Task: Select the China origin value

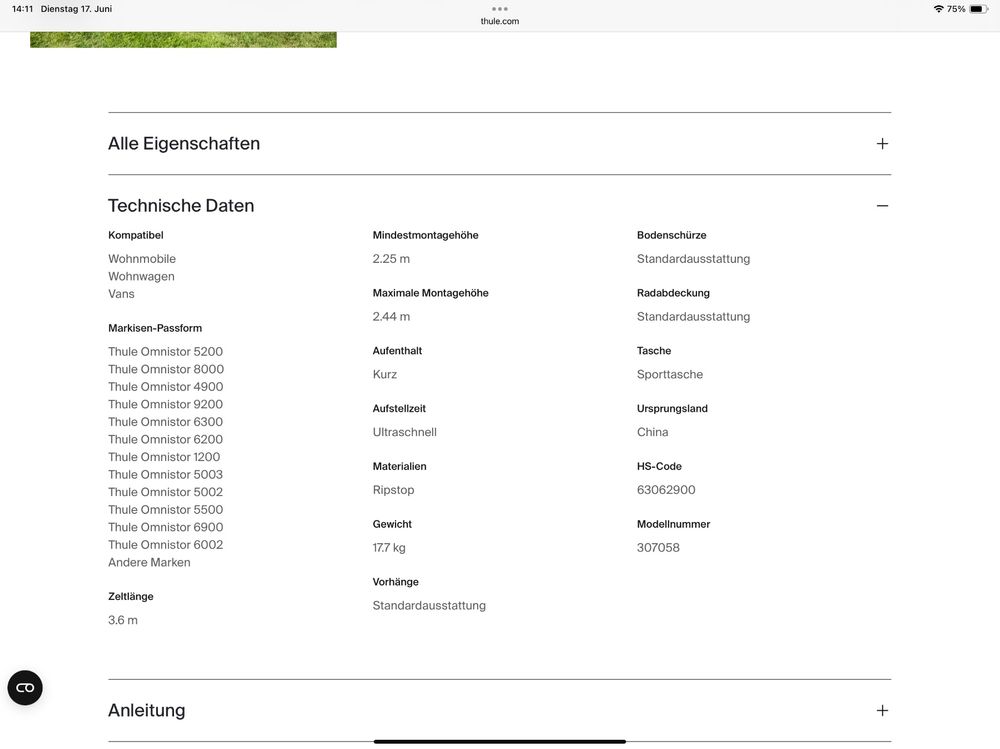Action: click(652, 432)
